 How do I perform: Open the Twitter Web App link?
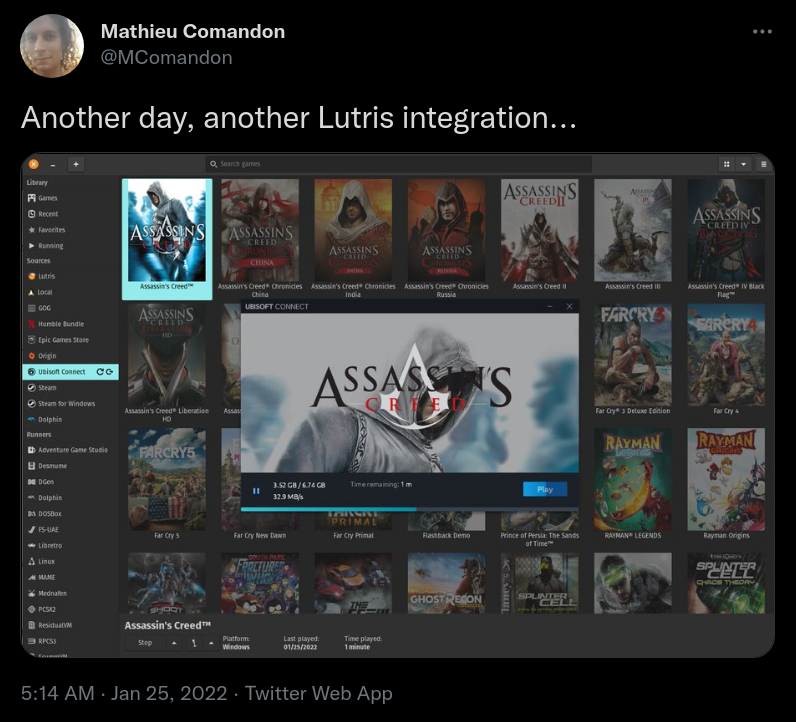coord(318,693)
